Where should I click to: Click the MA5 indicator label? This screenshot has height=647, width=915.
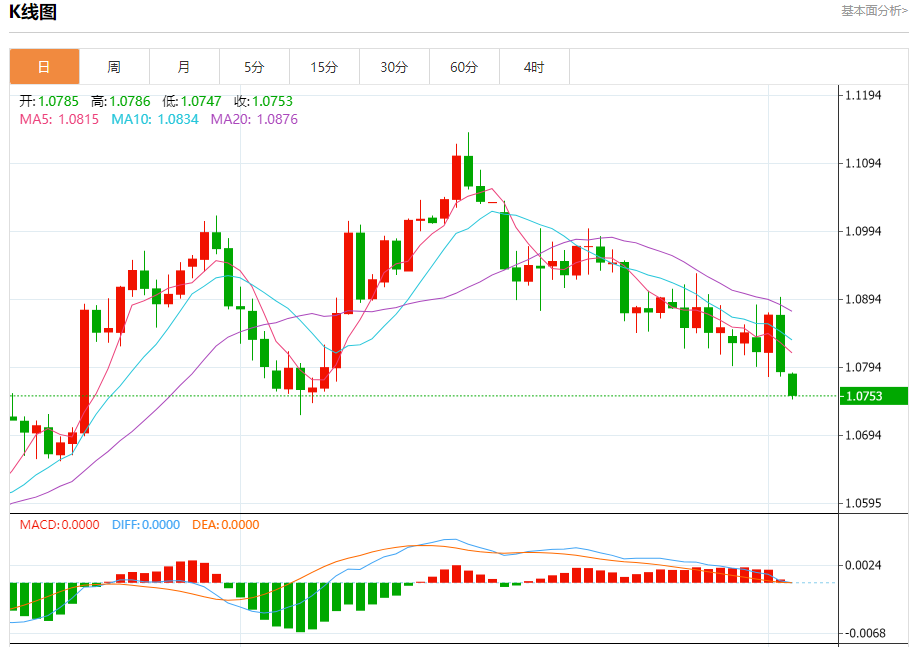click(x=59, y=119)
